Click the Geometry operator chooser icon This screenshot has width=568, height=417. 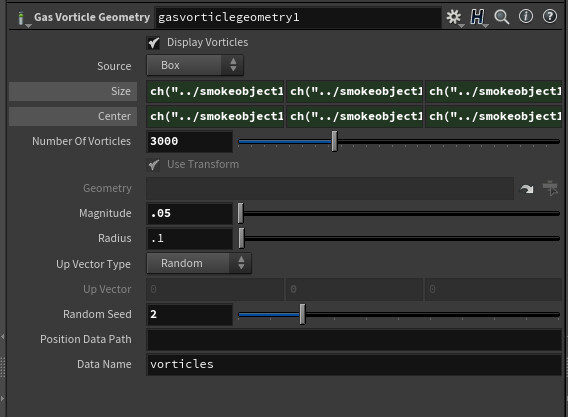click(x=551, y=188)
